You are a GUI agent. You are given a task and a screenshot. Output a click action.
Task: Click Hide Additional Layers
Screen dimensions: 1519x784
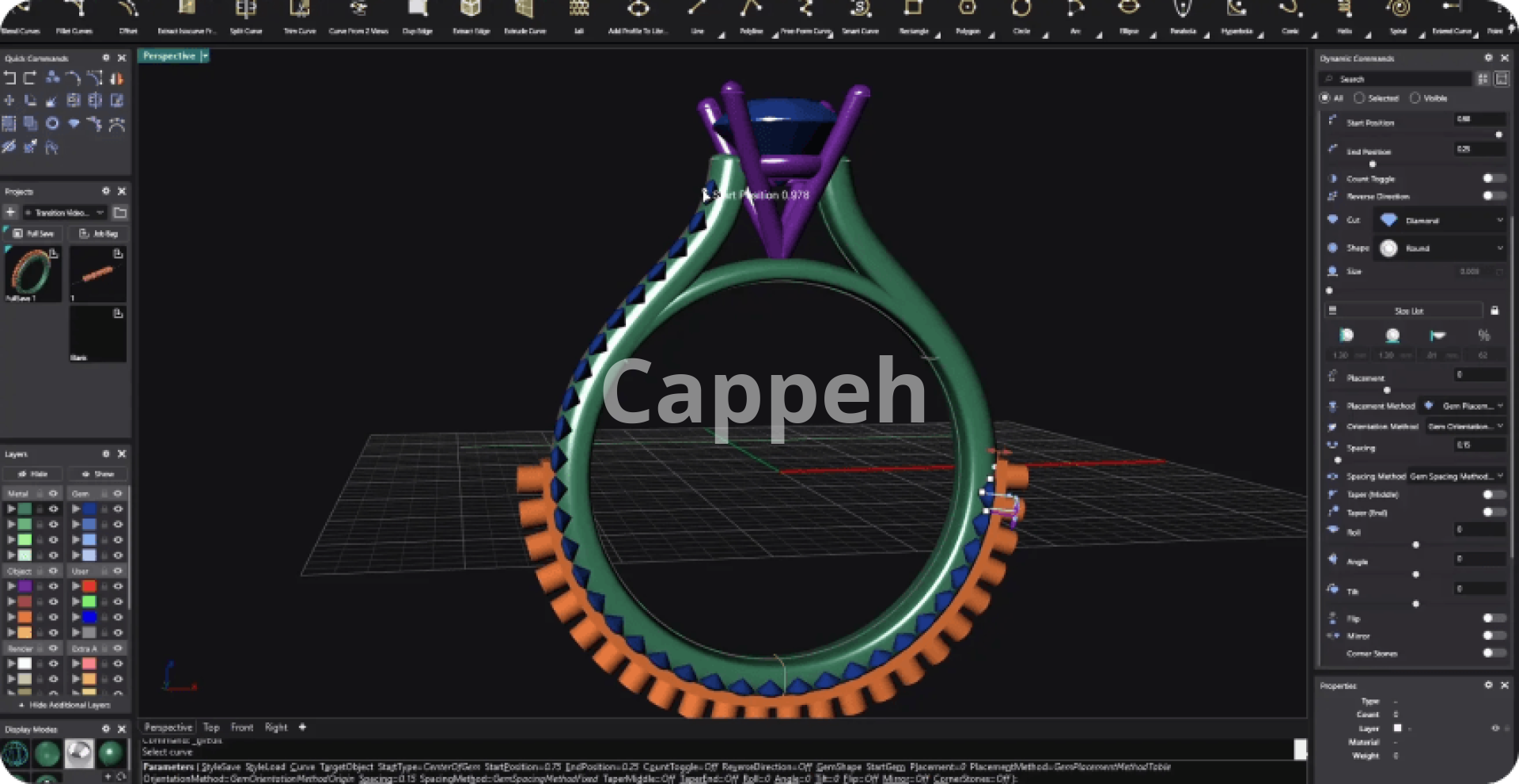(66, 705)
